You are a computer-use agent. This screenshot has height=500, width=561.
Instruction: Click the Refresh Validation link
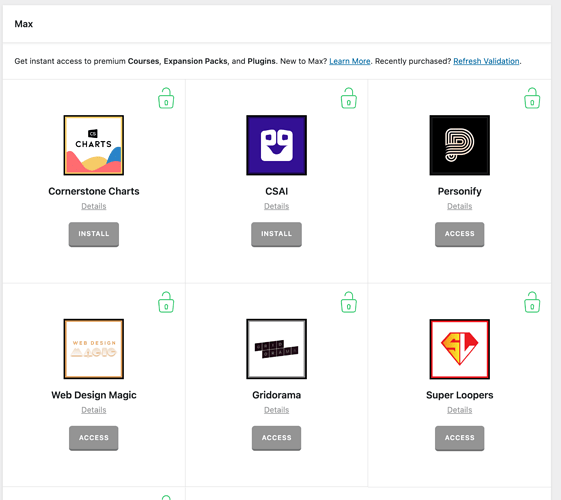pyautogui.click(x=486, y=61)
